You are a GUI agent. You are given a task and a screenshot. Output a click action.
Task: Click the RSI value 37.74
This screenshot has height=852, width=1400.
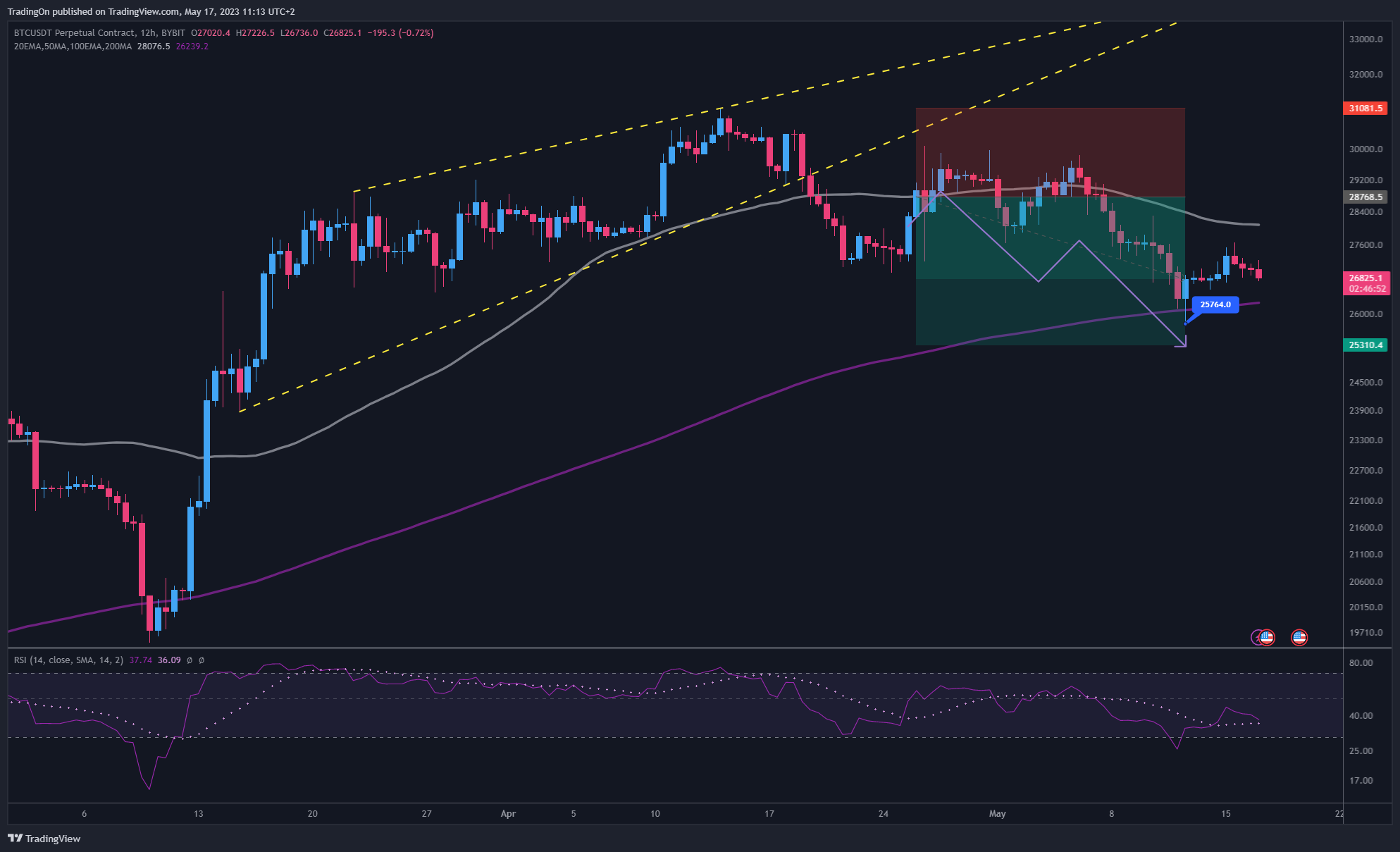(140, 660)
